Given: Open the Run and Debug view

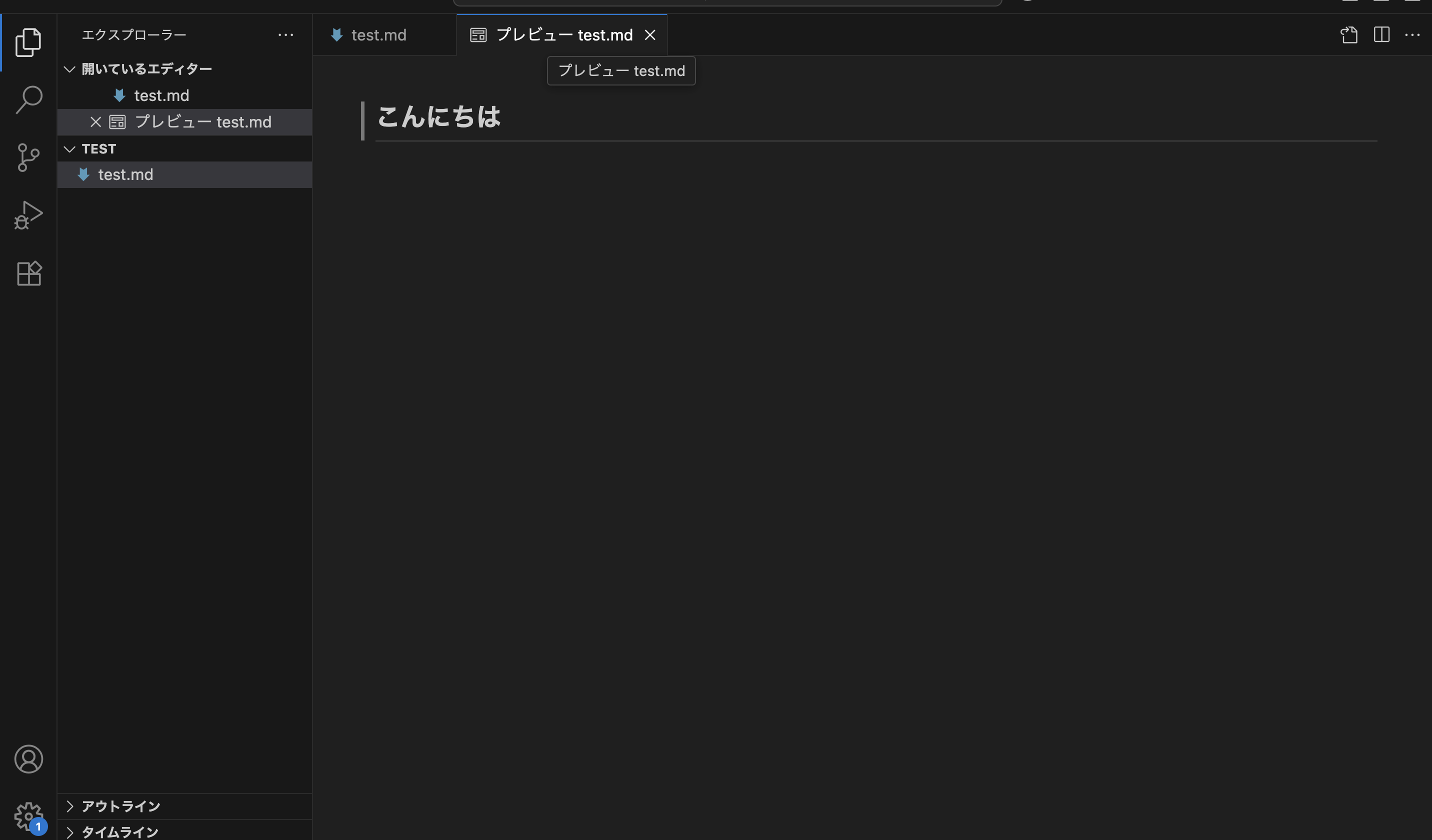Looking at the screenshot, I should click(28, 215).
